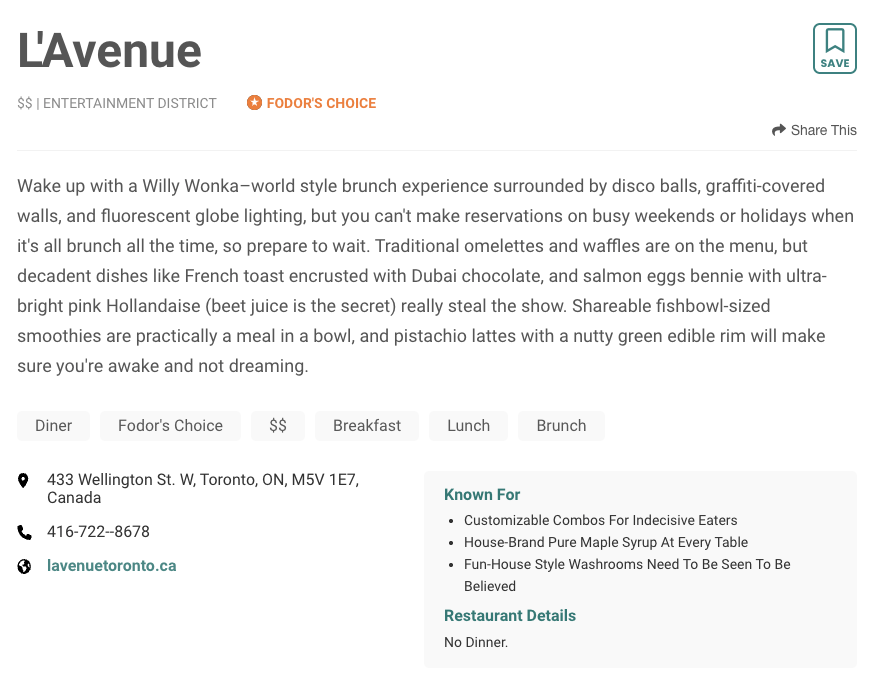The height and width of the screenshot is (673, 883).
Task: Click the L'Avenue restaurant title
Action: [109, 49]
